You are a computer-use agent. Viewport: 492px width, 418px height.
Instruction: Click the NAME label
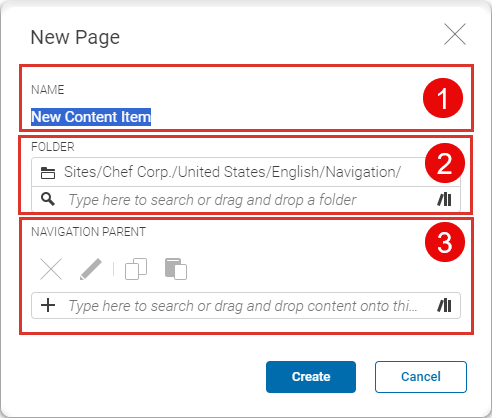click(x=47, y=90)
